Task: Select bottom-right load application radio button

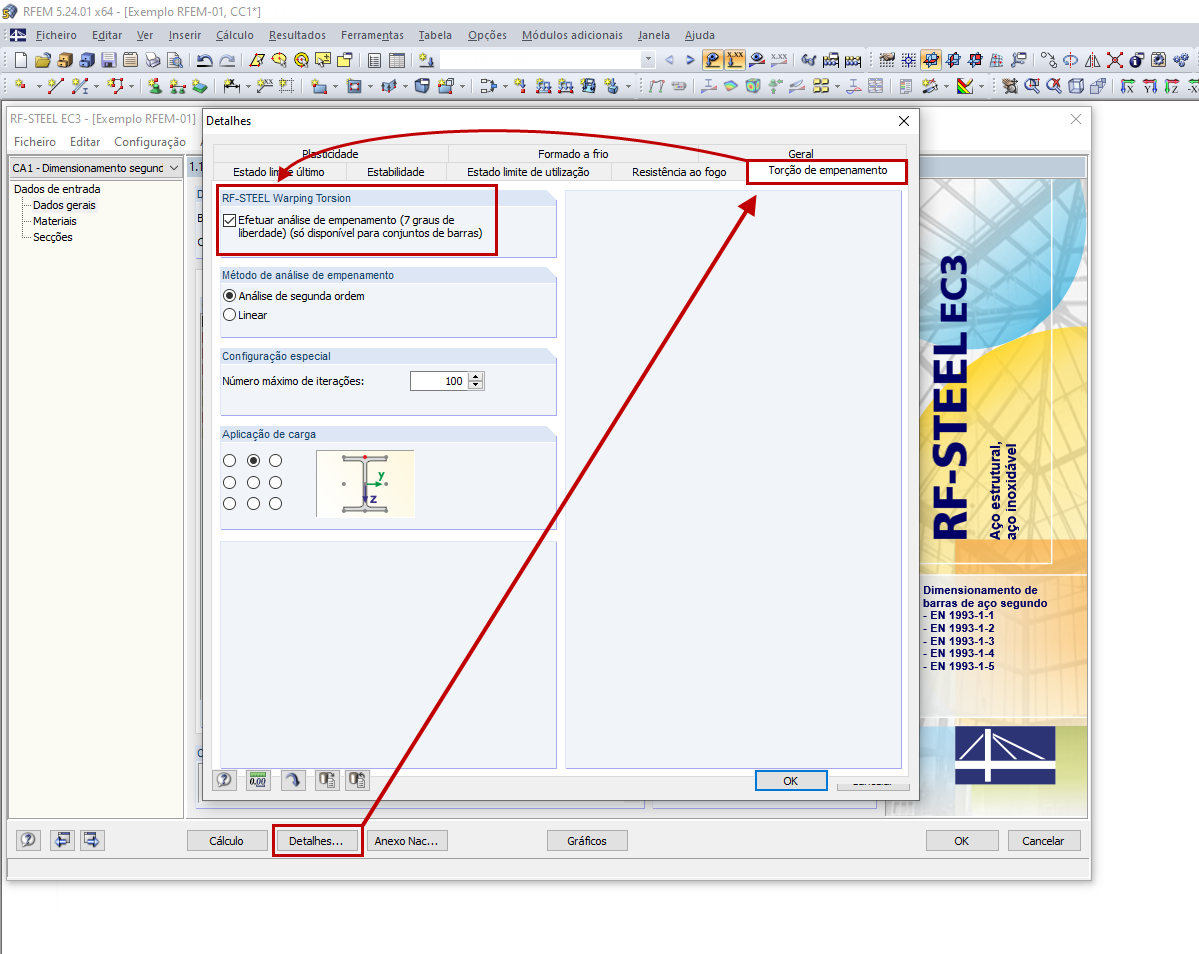Action: pos(275,504)
